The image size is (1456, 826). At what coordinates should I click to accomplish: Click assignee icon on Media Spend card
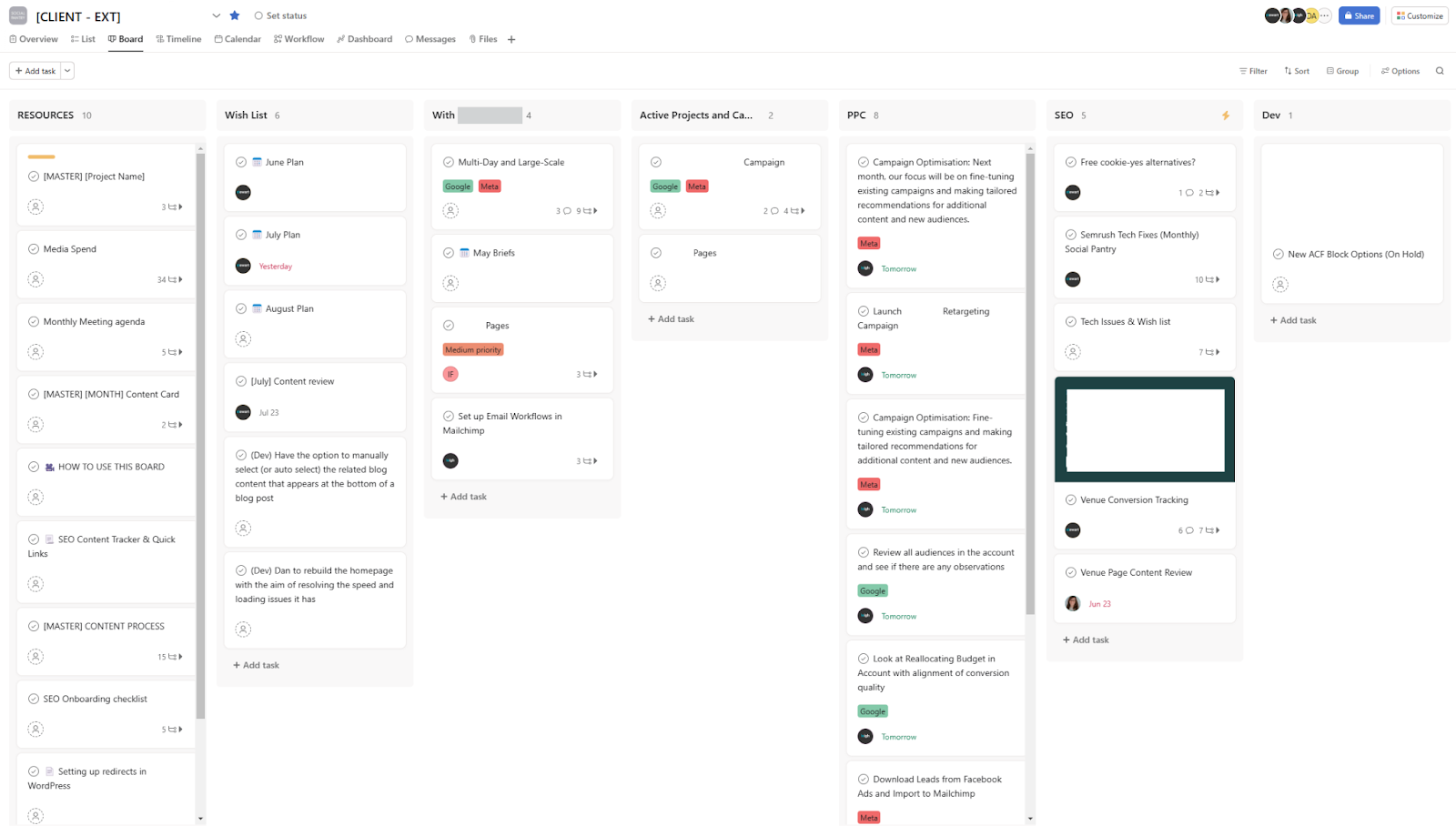(35, 279)
